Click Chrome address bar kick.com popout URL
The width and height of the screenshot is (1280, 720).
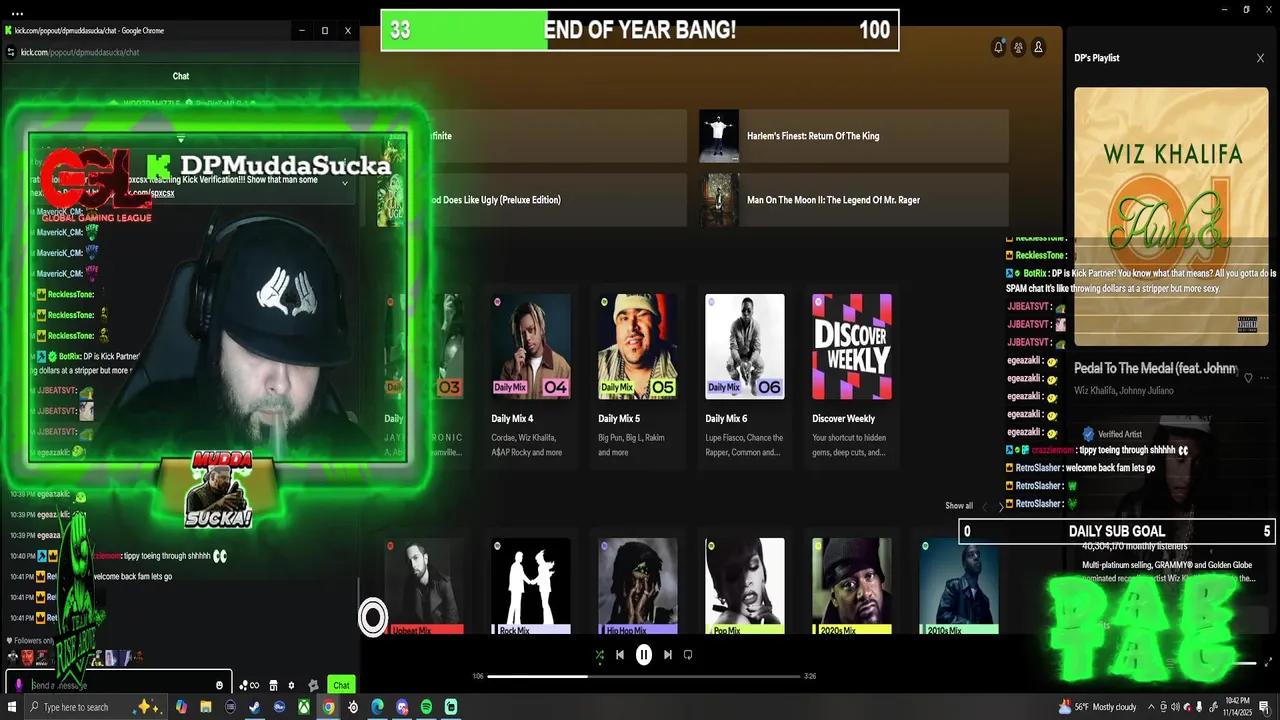[x=80, y=52]
